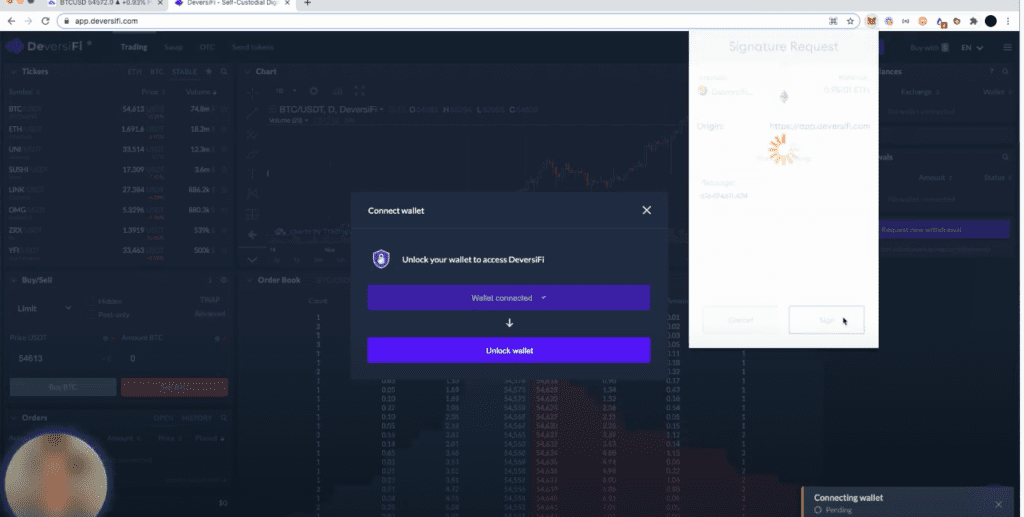Viewport: 1024px width, 517px height.
Task: Favorite the YFI ticker star
Action: (224, 251)
